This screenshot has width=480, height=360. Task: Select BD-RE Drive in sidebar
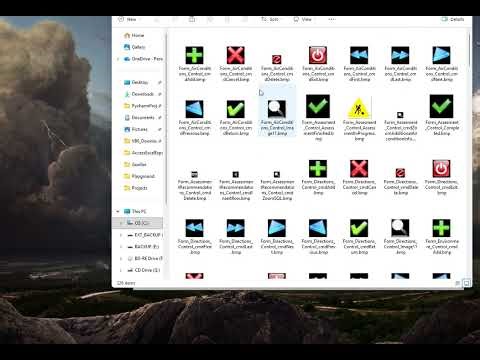[145, 258]
